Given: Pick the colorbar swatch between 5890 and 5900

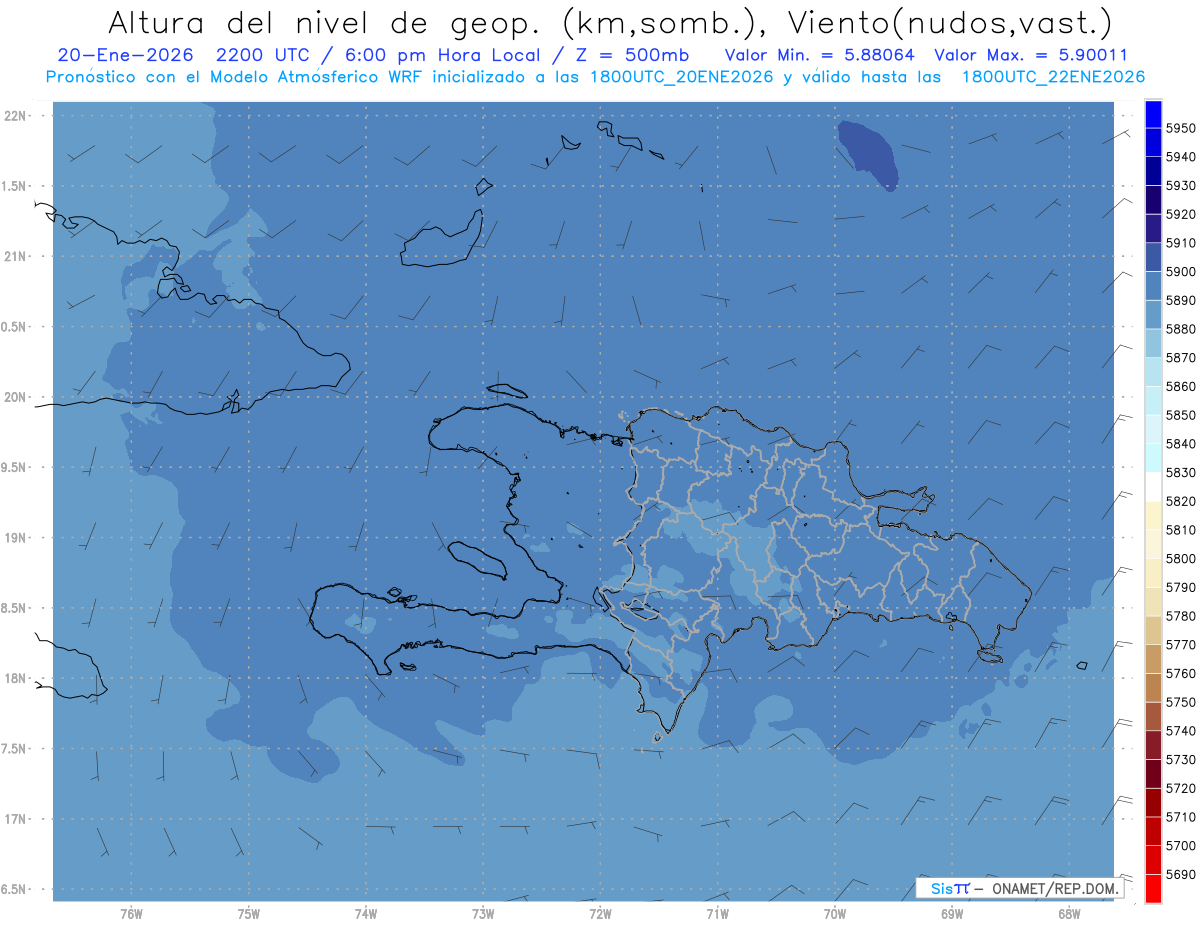Looking at the screenshot, I should tap(1153, 286).
